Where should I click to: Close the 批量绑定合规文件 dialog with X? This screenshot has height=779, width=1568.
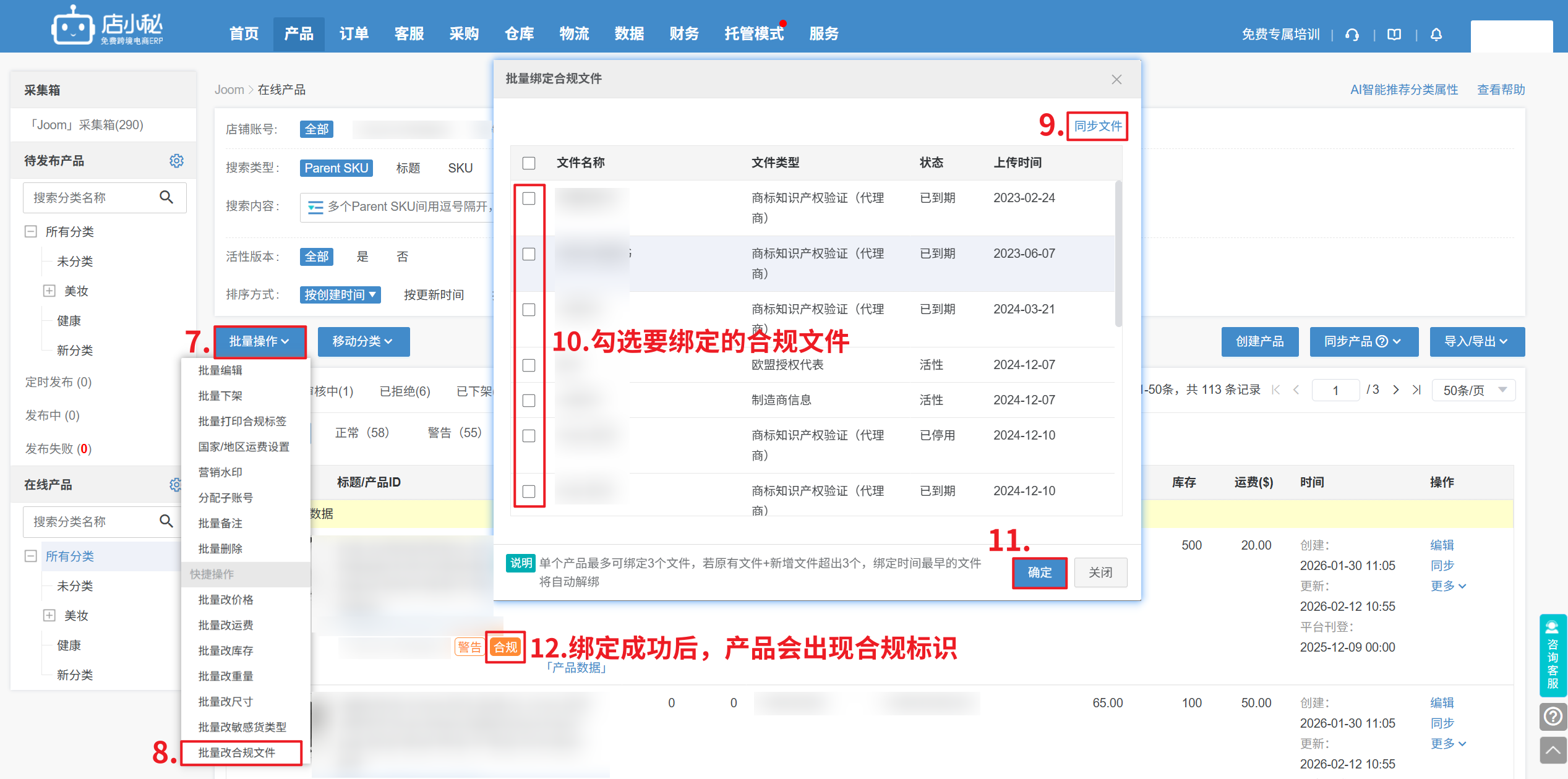point(1116,80)
